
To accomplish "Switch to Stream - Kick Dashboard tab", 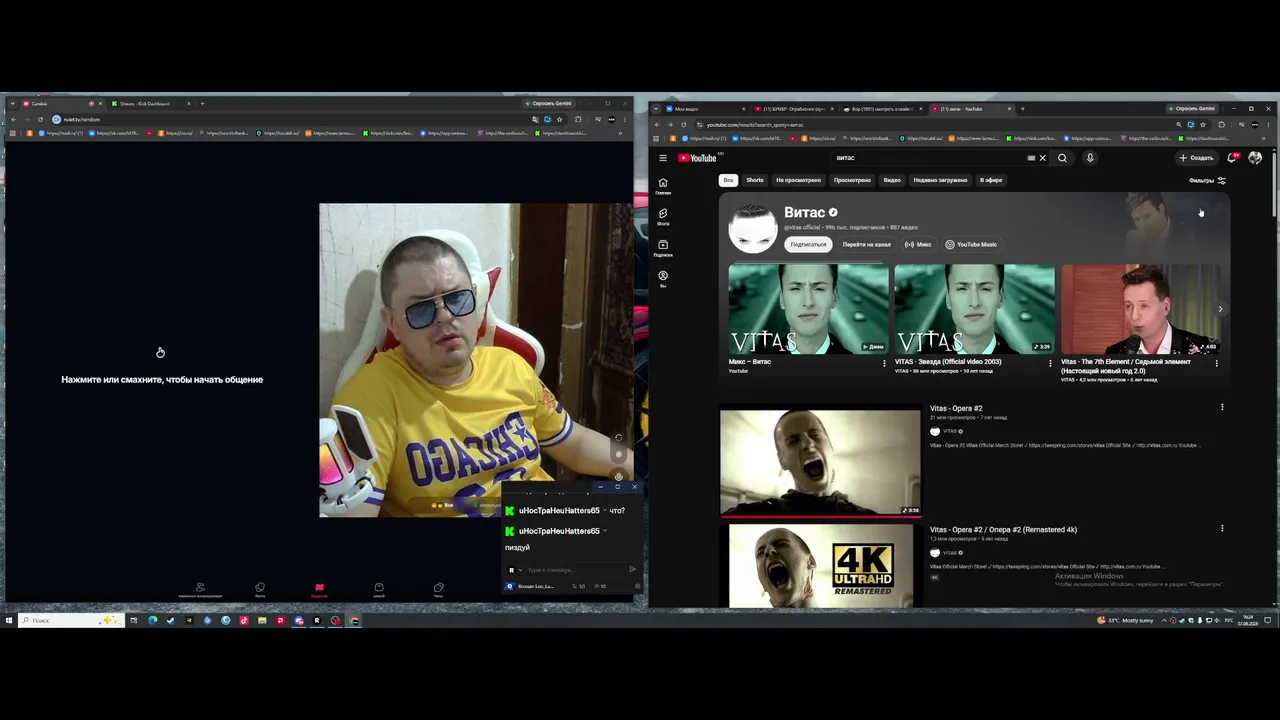I will [x=148, y=103].
